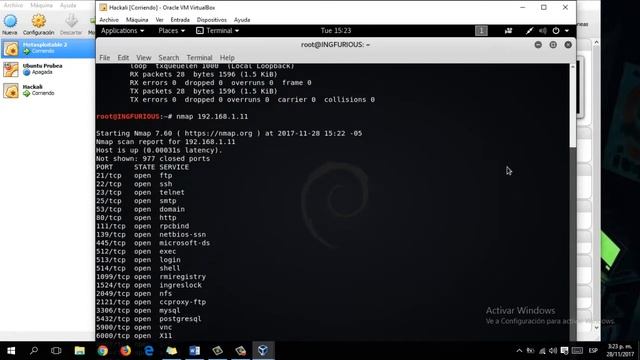Open the terminal View menu
Screen dimensions: 640x360
144,58
